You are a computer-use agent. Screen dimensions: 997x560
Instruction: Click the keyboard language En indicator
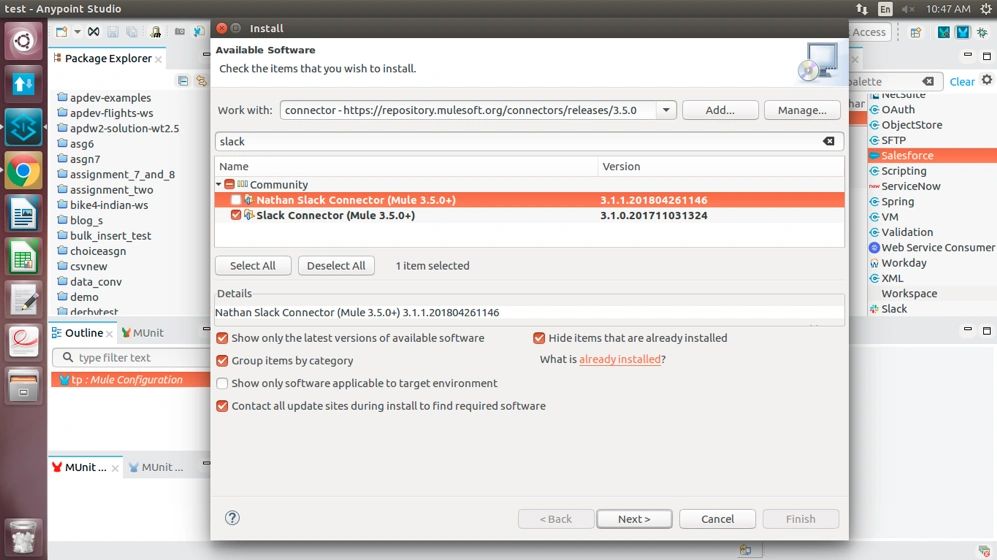(885, 9)
